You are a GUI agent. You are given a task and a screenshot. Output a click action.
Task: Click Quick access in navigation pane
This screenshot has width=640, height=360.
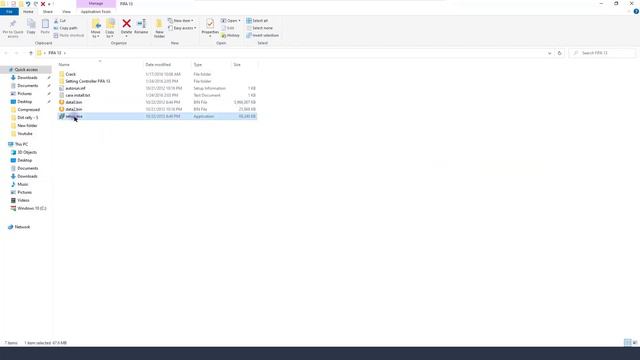click(26, 70)
